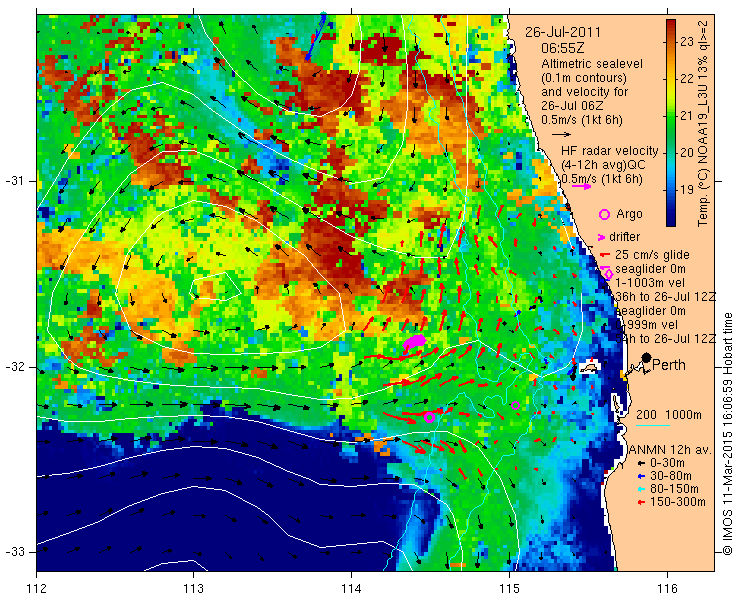Click the 'Argo' legend label
The width and height of the screenshot is (740, 600).
[x=629, y=214]
